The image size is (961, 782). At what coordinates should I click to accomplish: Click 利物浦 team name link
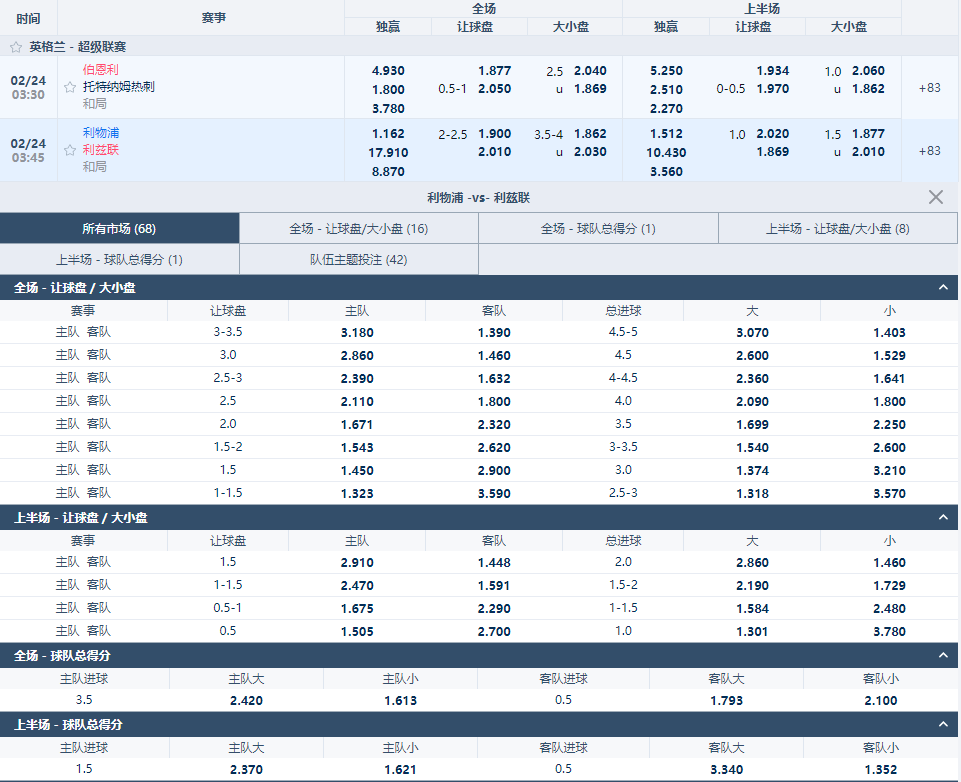pos(102,133)
